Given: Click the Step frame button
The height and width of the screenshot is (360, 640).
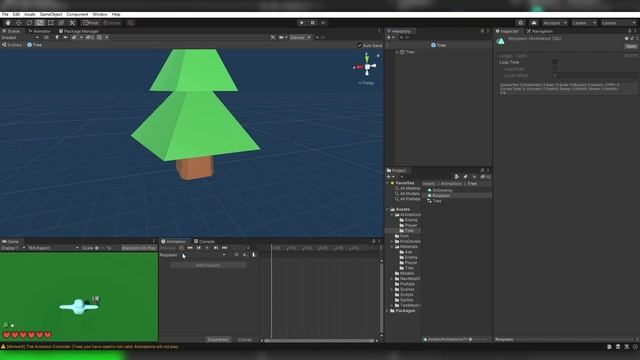Looking at the screenshot, I should click(323, 23).
